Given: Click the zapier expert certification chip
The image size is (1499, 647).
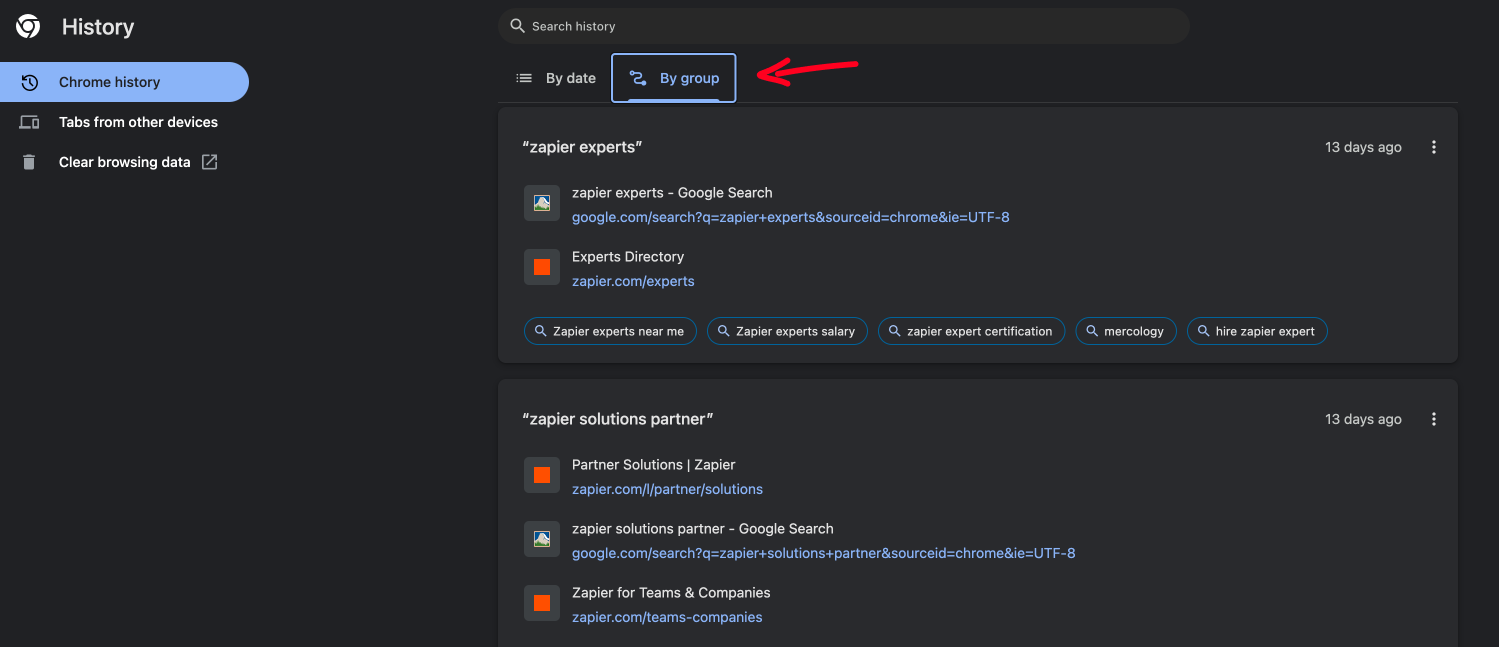Looking at the screenshot, I should pyautogui.click(x=971, y=331).
